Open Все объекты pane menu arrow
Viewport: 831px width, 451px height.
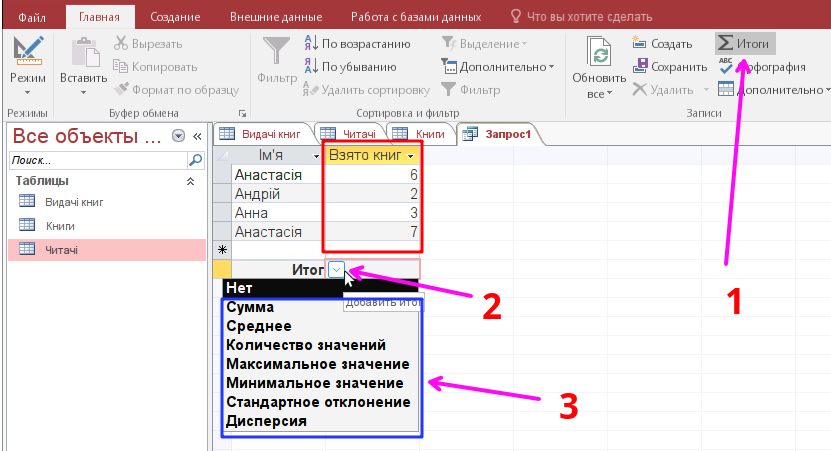(179, 136)
